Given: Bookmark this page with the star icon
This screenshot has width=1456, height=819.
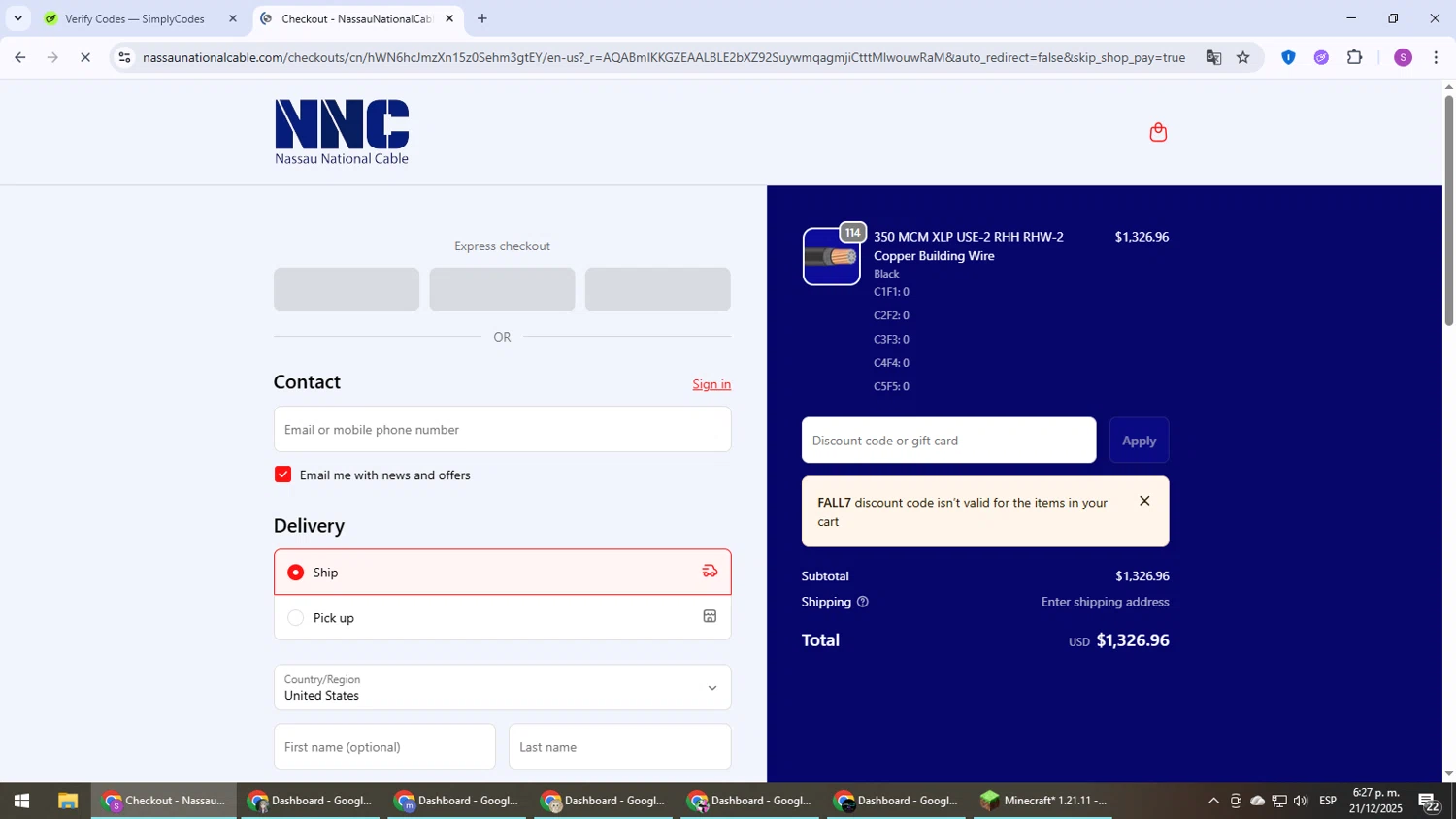Looking at the screenshot, I should (1243, 57).
